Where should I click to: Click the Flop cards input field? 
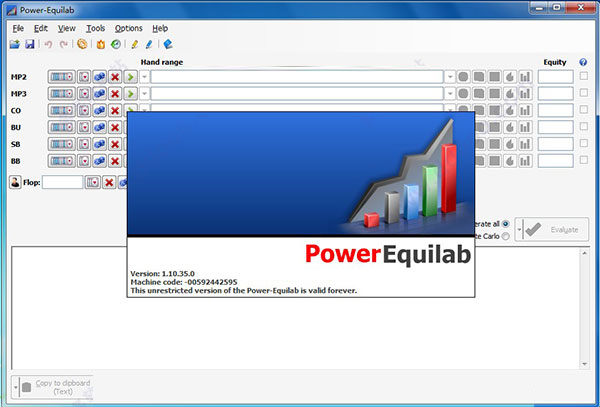(62, 182)
